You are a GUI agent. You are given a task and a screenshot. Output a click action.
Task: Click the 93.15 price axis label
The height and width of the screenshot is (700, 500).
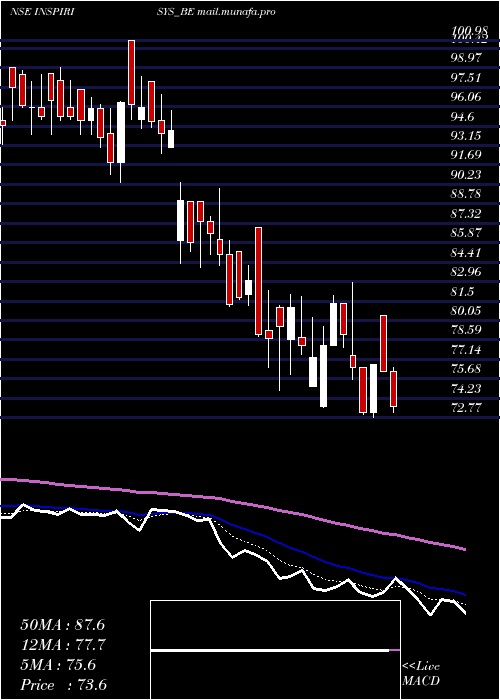(466, 135)
